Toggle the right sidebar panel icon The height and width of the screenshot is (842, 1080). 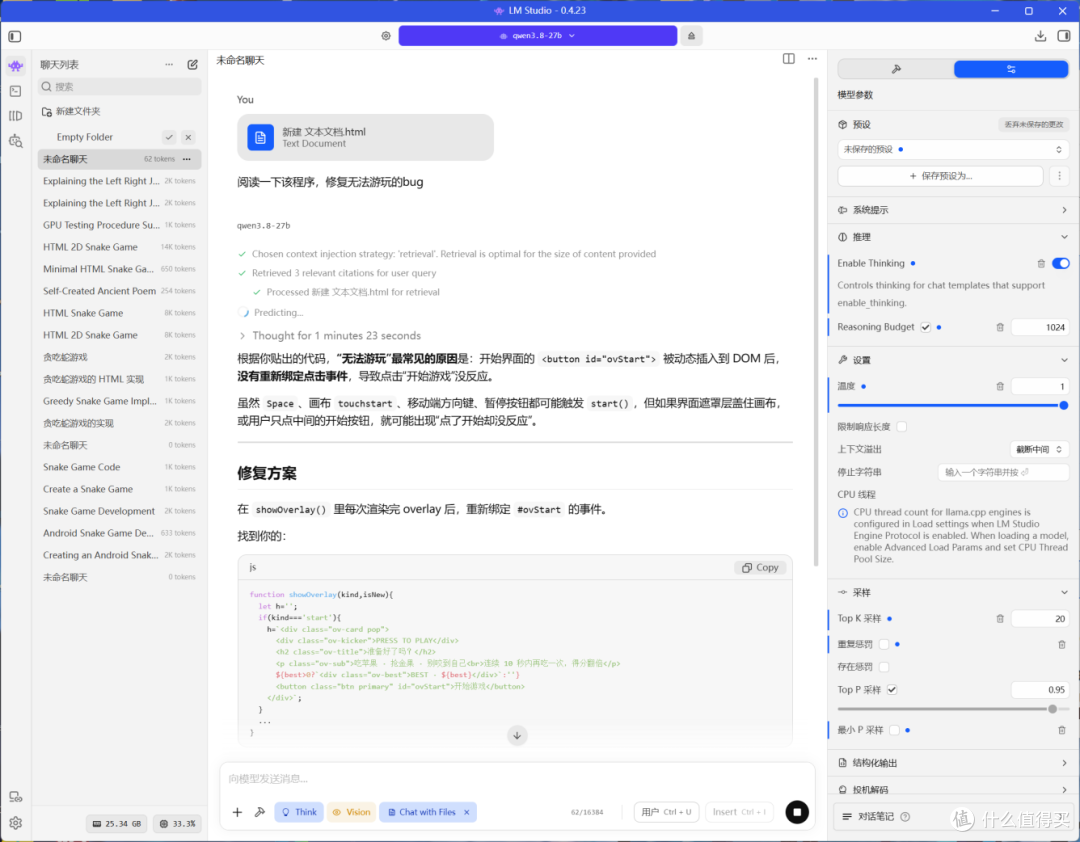[1063, 36]
